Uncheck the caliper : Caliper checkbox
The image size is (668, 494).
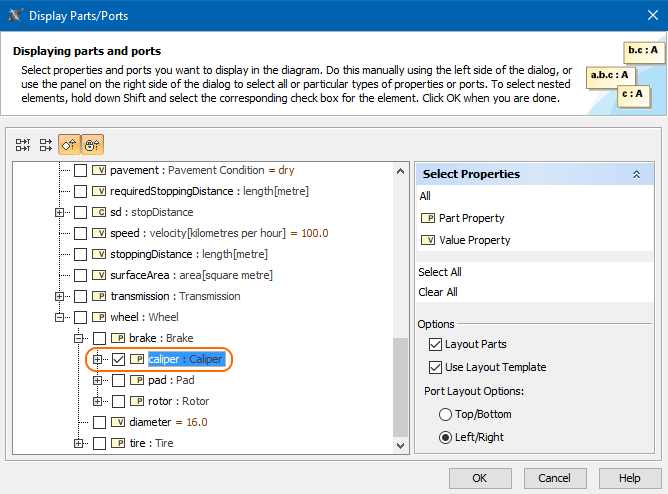click(118, 359)
